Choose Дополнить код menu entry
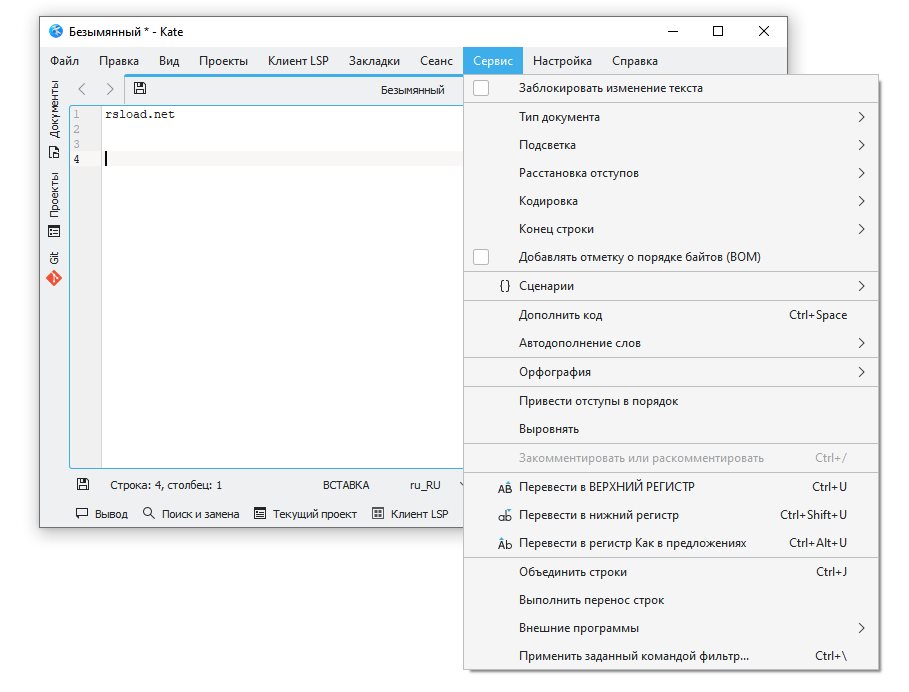This screenshot has height=692, width=909. click(x=671, y=315)
